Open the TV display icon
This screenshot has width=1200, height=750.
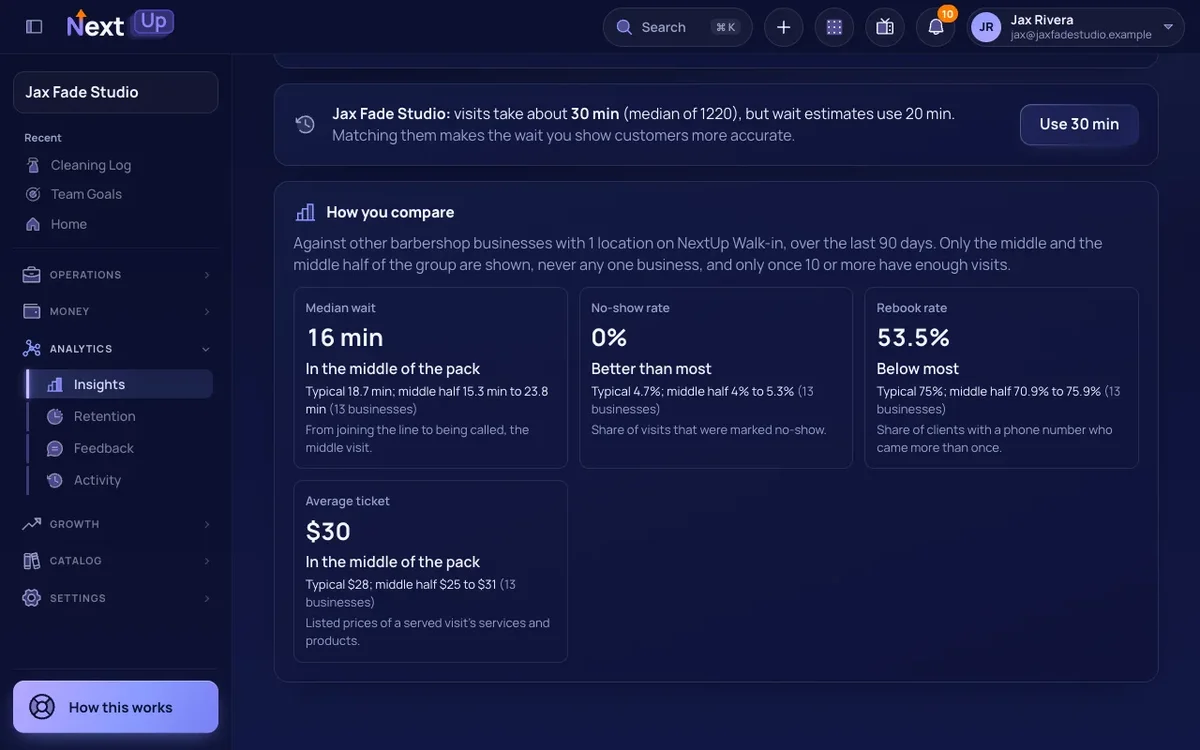pyautogui.click(x=885, y=27)
